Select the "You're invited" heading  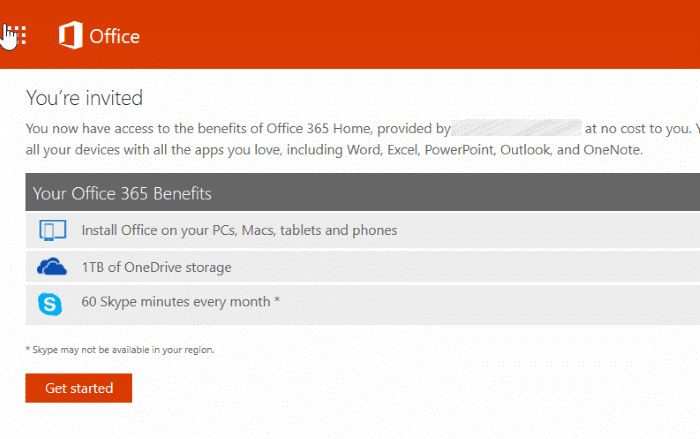tap(84, 98)
